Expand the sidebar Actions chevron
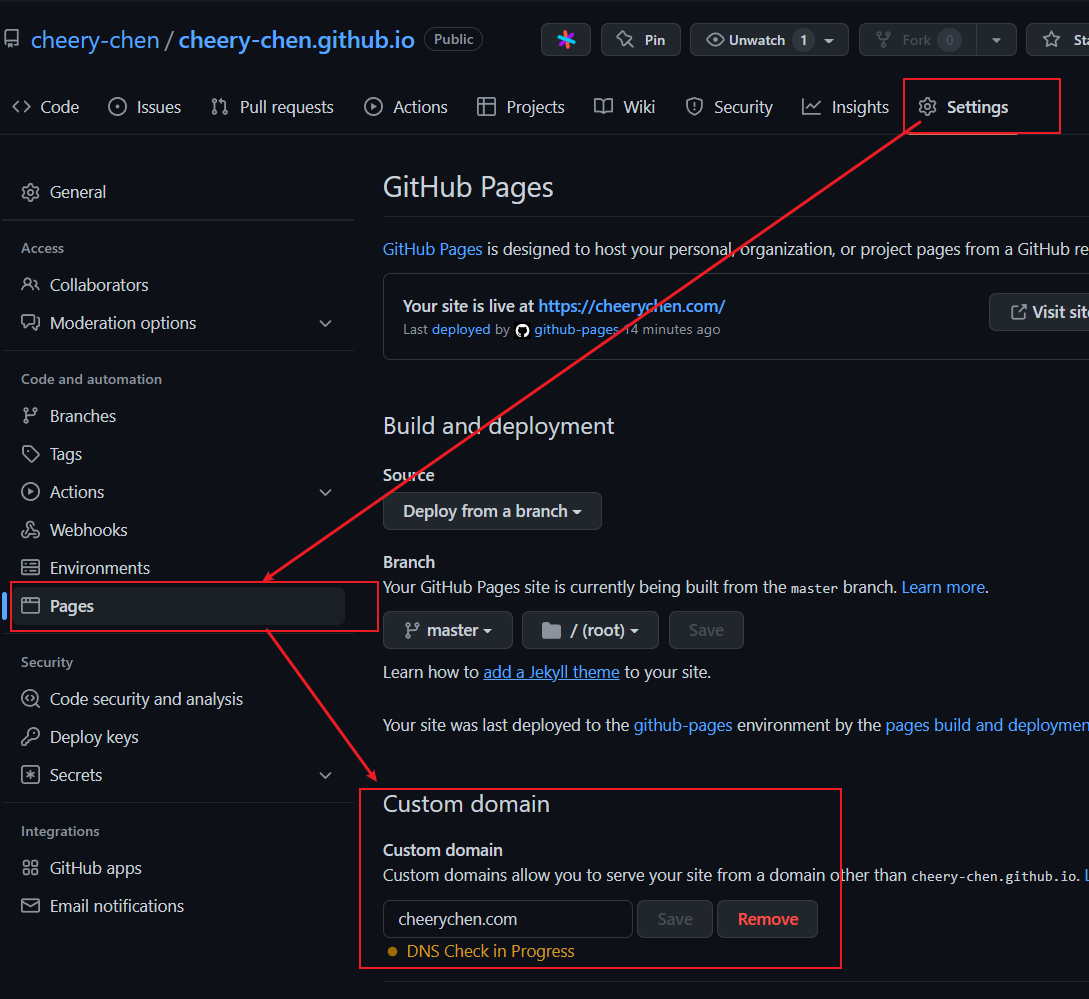This screenshot has width=1089, height=999. click(325, 492)
